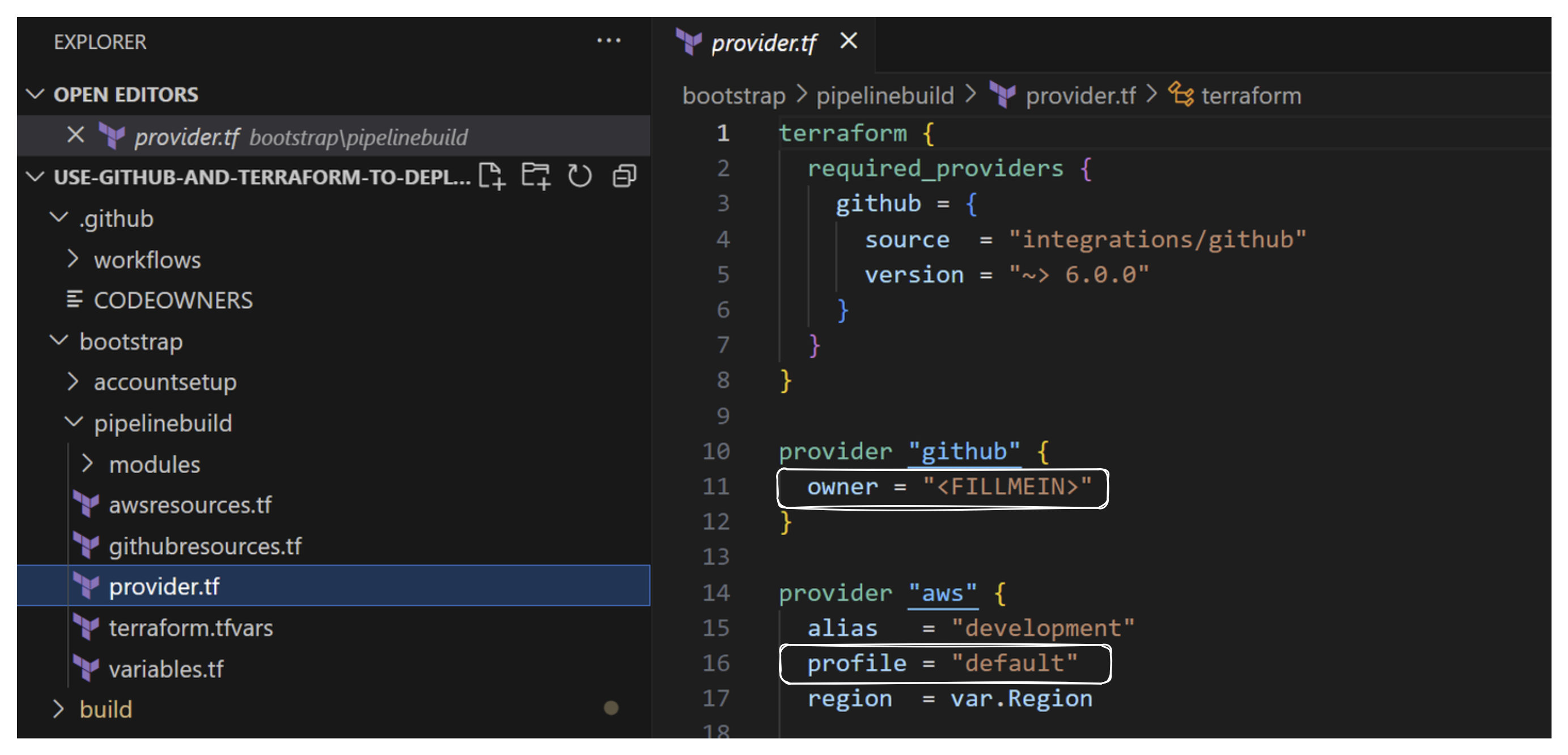Screen dimensions: 1568x755
Task: Click the New Folder icon in Explorer
Action: click(x=536, y=176)
